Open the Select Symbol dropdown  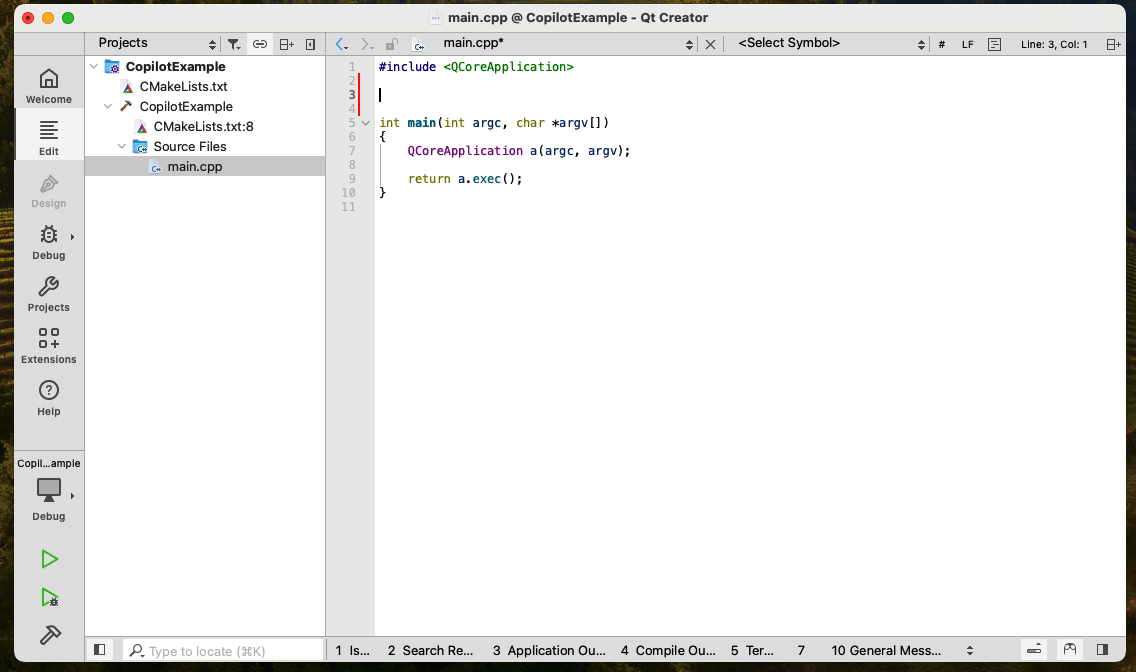pyautogui.click(x=830, y=43)
